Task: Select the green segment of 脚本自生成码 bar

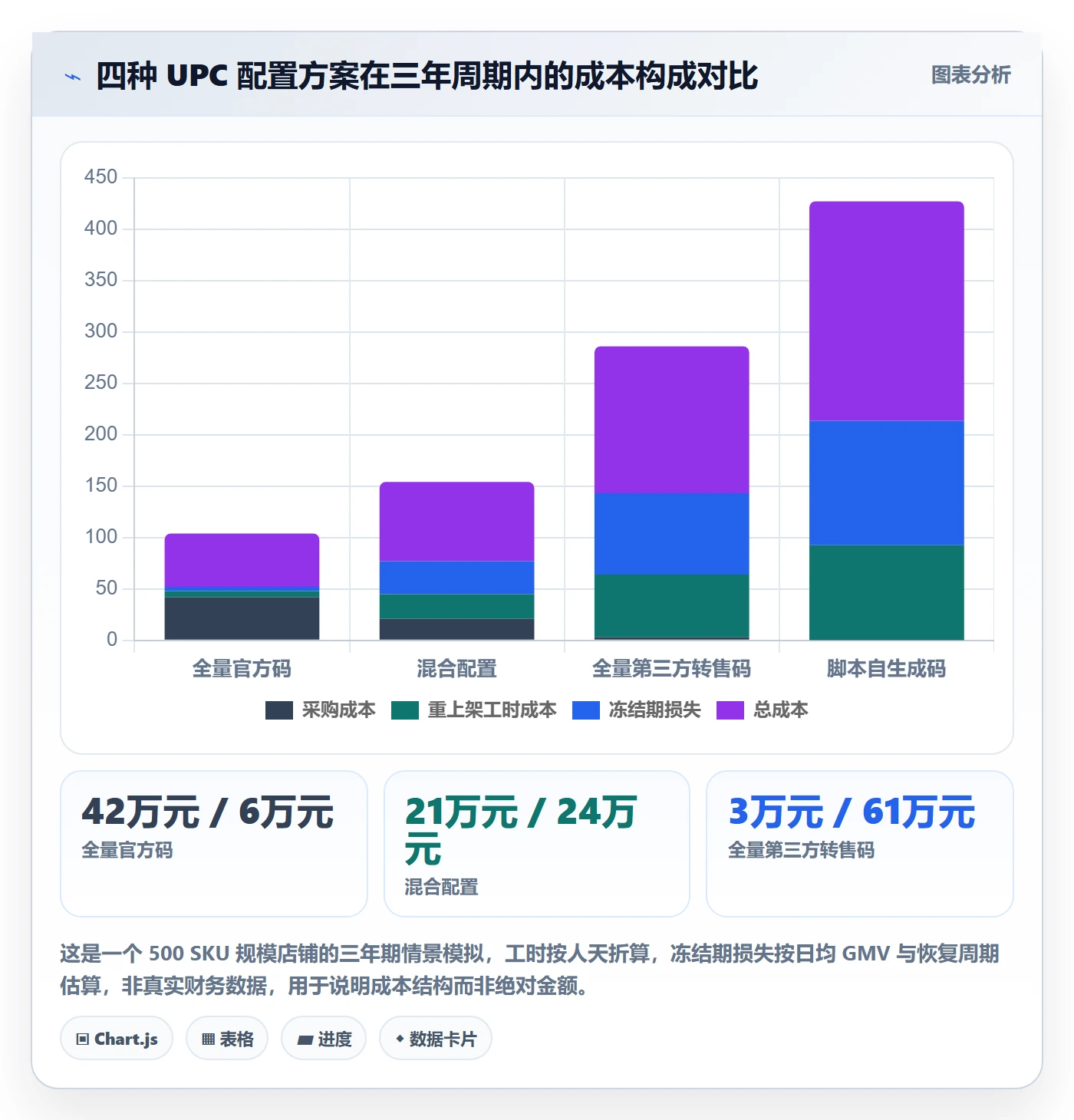Action: point(886,592)
